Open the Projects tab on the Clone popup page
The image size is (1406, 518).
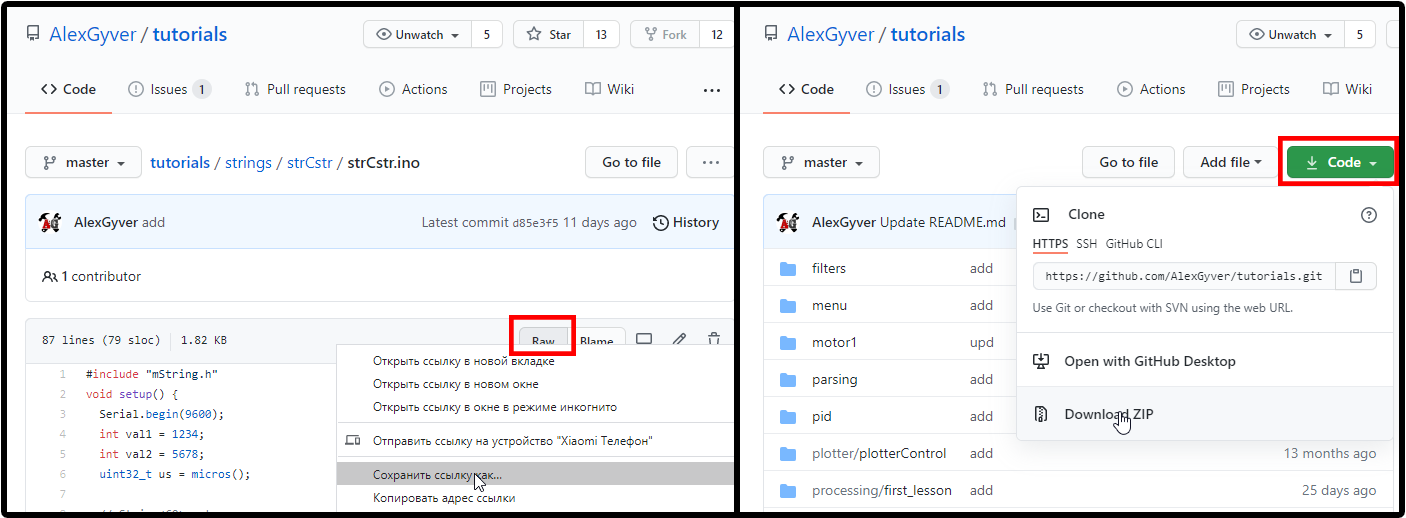tap(1254, 89)
